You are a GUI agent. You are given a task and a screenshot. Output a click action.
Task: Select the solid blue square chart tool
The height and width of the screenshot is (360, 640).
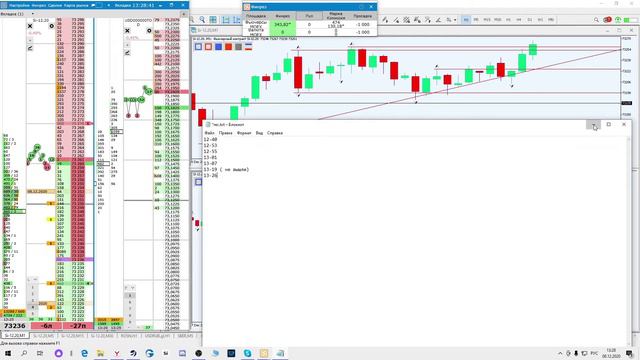coord(218,47)
